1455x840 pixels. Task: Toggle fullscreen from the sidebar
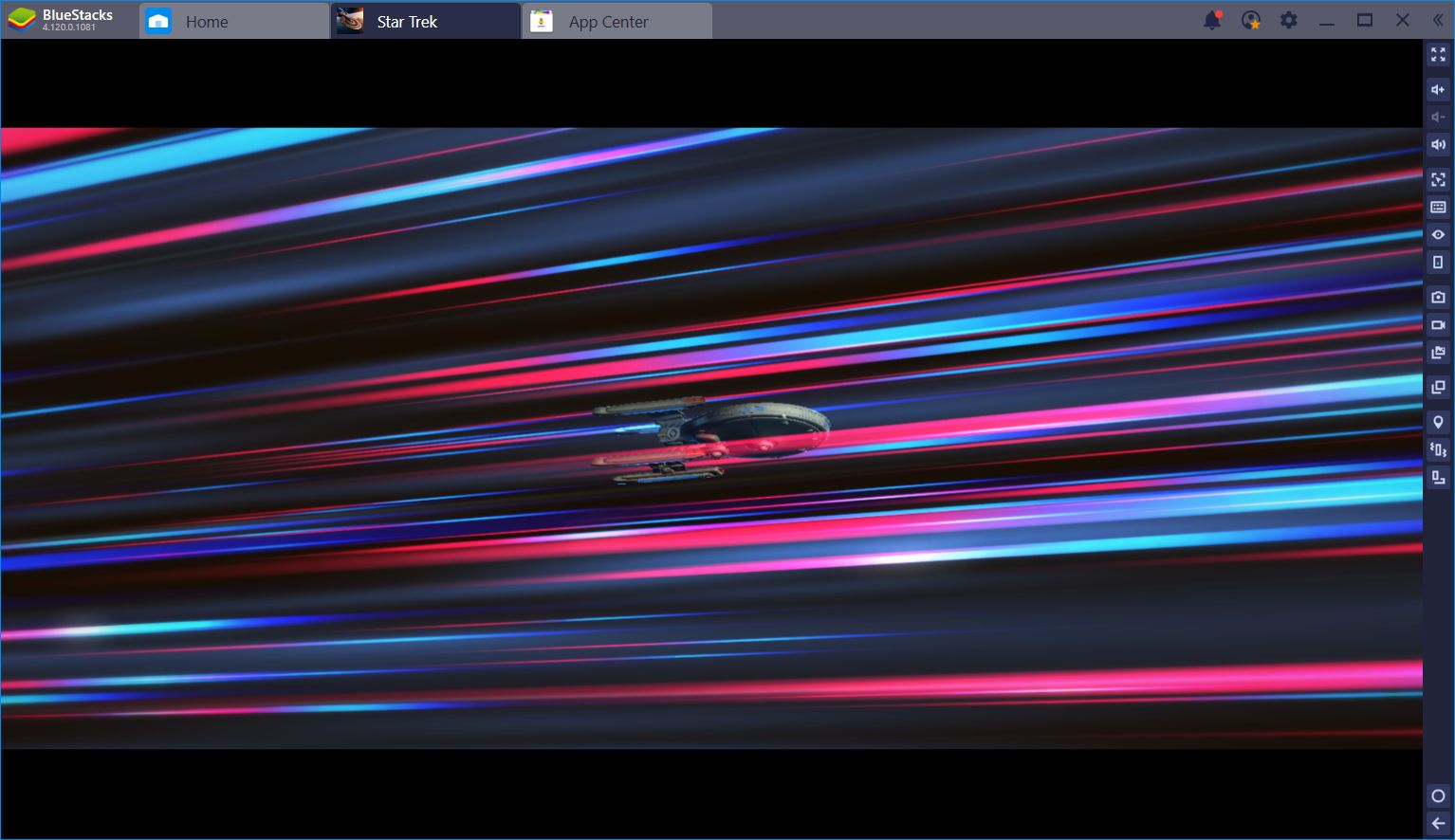(x=1438, y=55)
